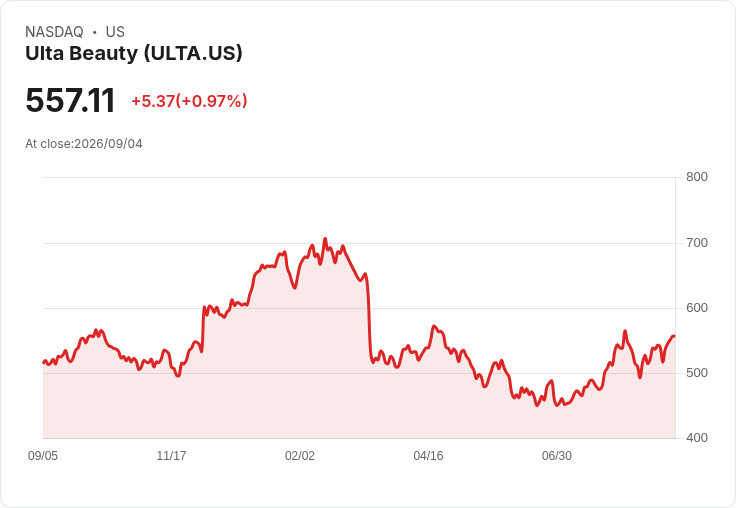The width and height of the screenshot is (736, 508).
Task: Click the first data point of the price line
Action: tap(44, 362)
